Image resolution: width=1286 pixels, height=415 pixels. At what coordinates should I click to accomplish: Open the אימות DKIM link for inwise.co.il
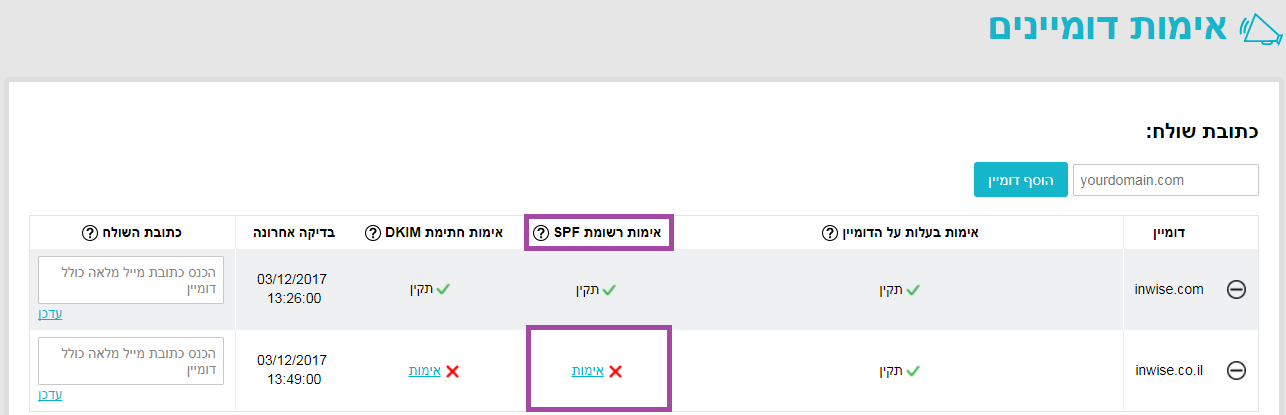point(424,371)
